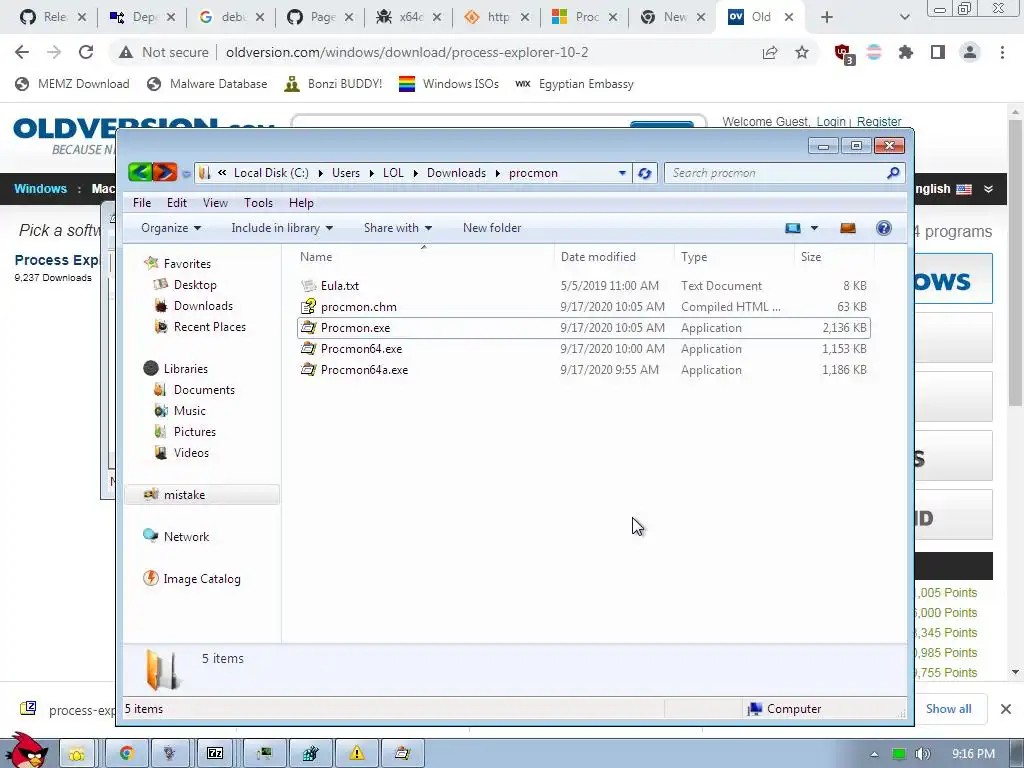Open the Organize dropdown

point(171,228)
